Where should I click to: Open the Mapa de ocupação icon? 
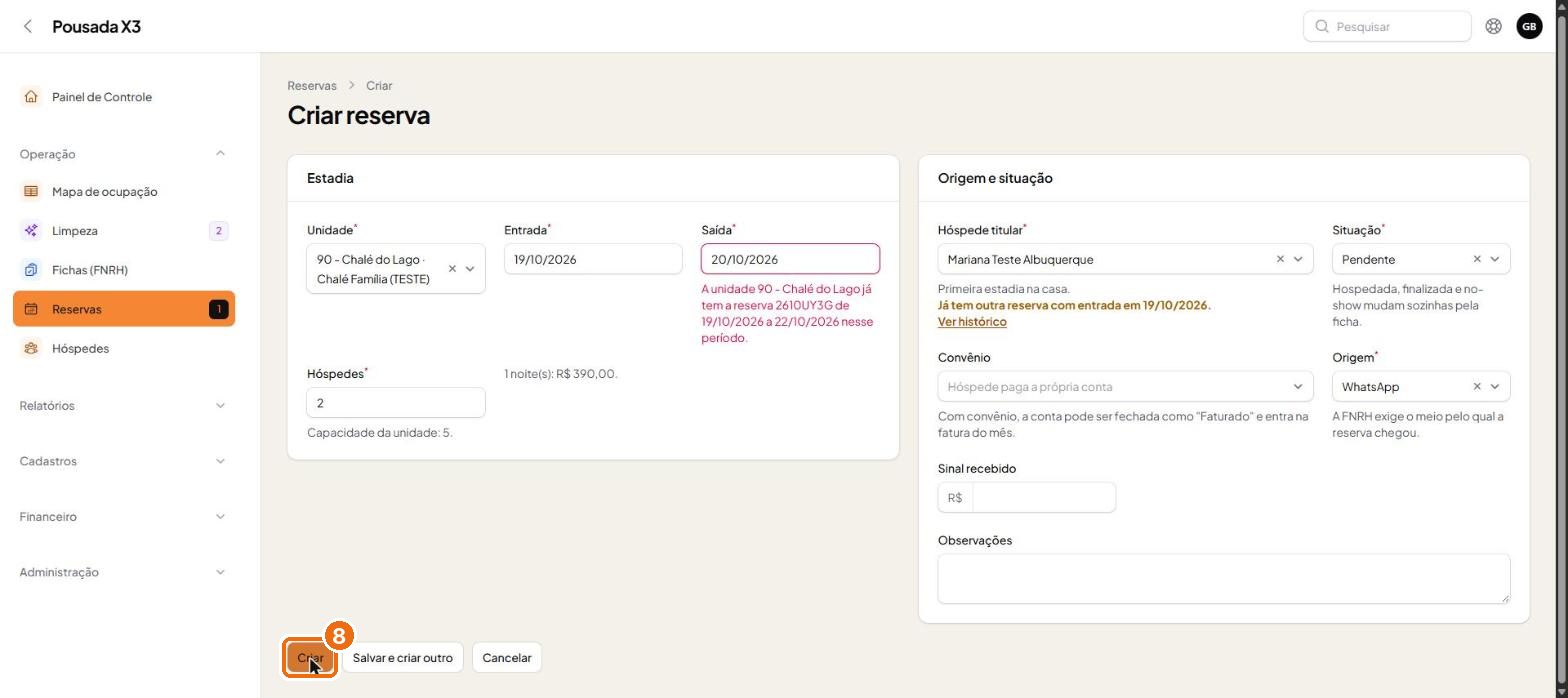click(31, 191)
